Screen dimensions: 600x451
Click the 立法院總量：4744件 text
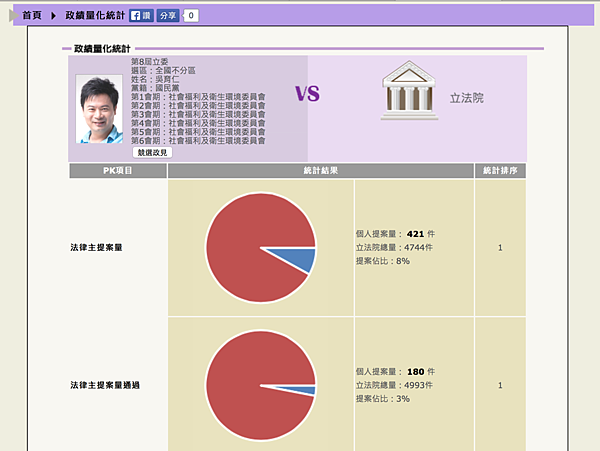coord(394,247)
